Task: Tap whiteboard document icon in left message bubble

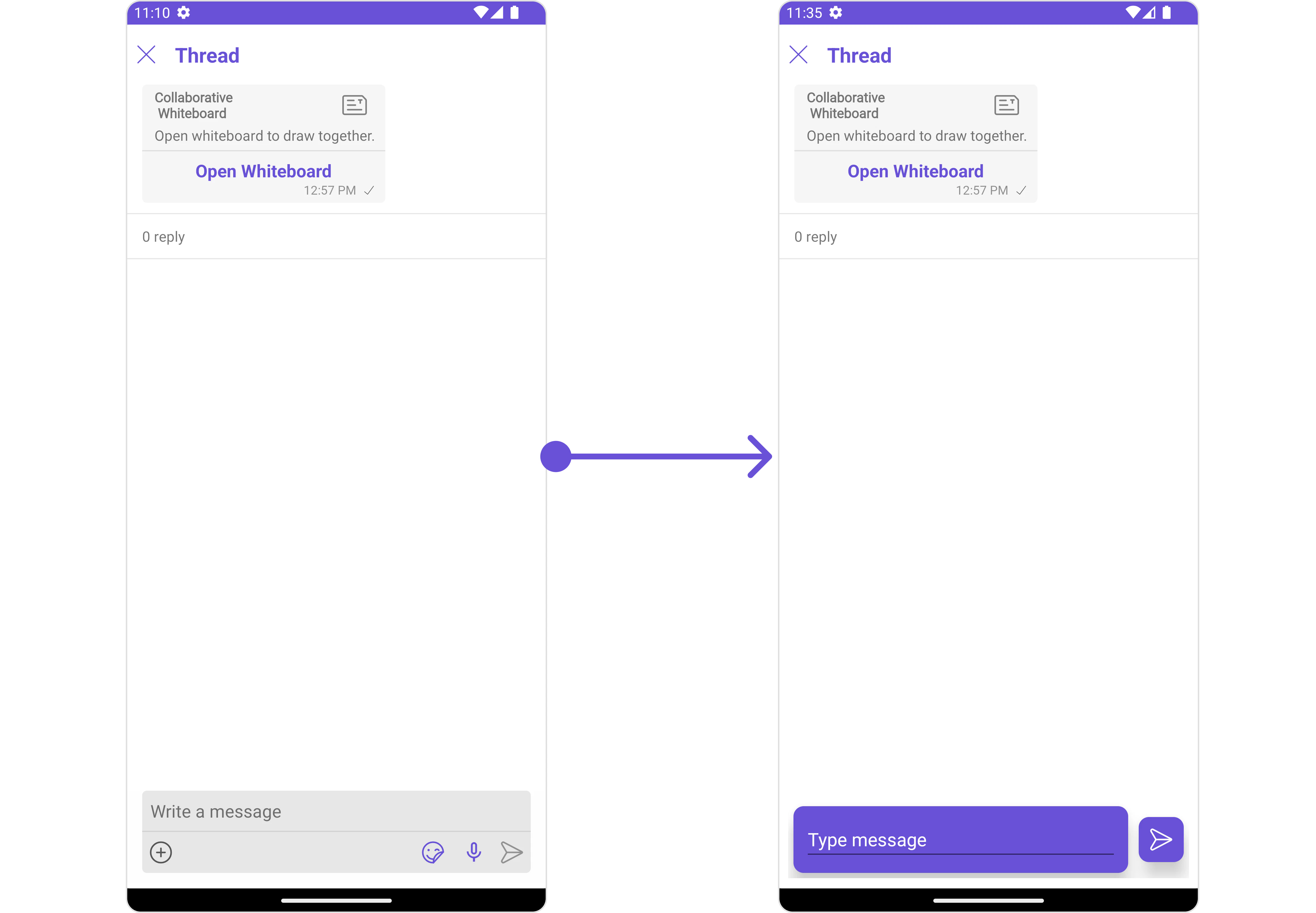Action: tap(355, 105)
